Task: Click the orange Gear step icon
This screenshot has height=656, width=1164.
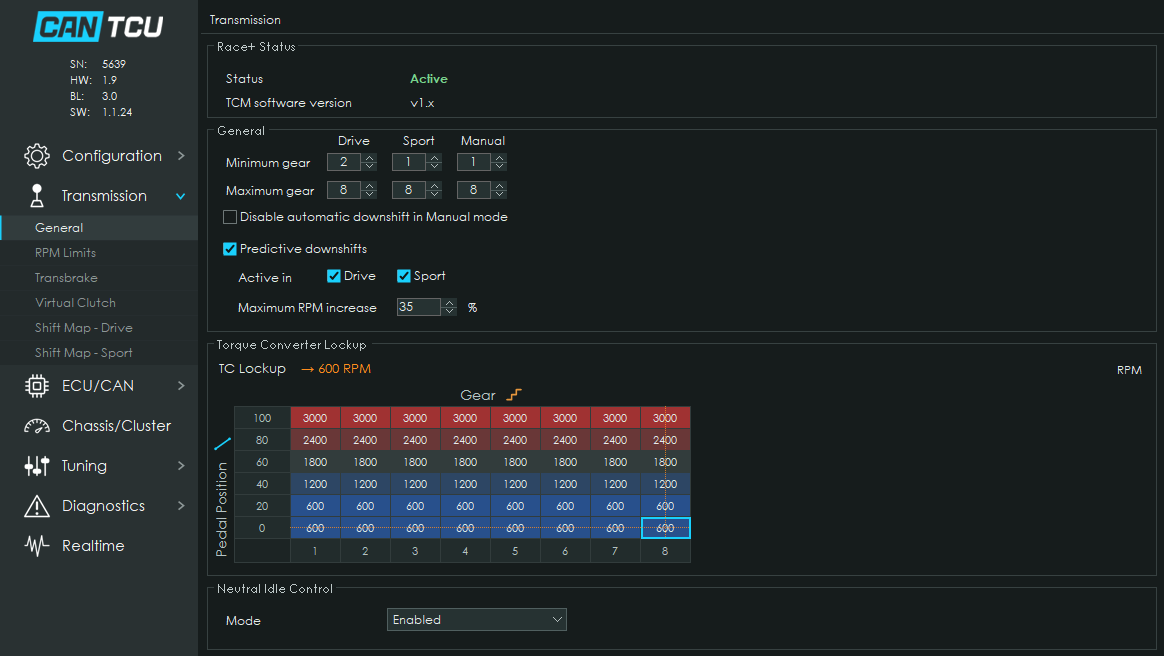Action: click(514, 395)
